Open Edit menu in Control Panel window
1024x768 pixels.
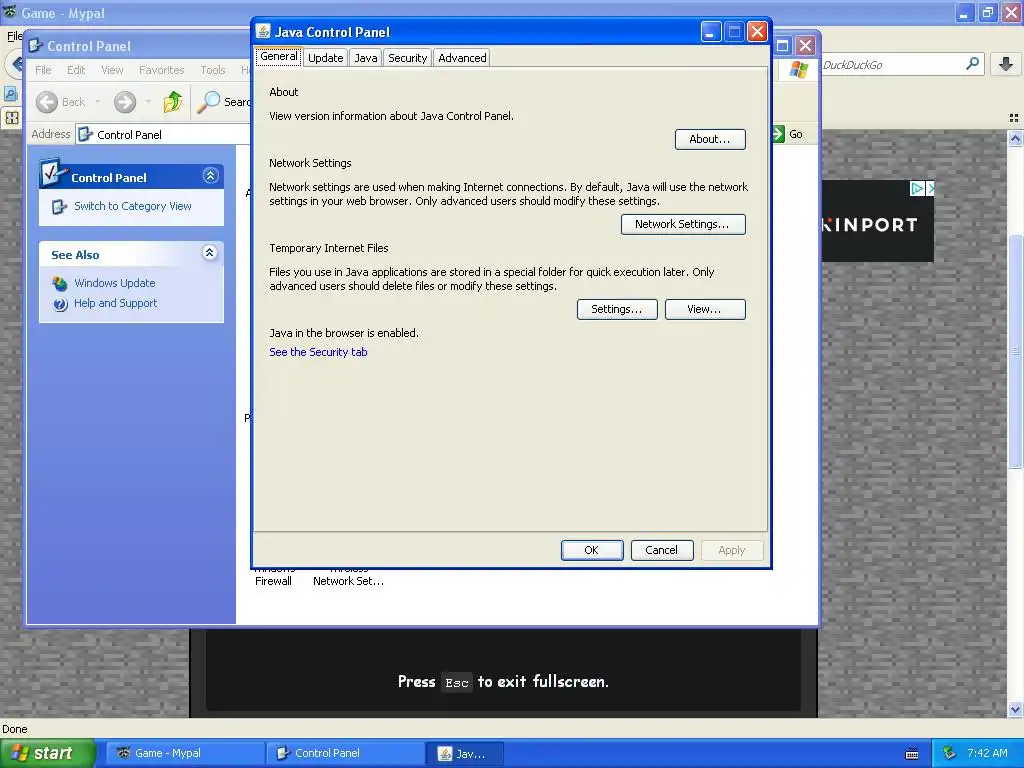point(76,70)
